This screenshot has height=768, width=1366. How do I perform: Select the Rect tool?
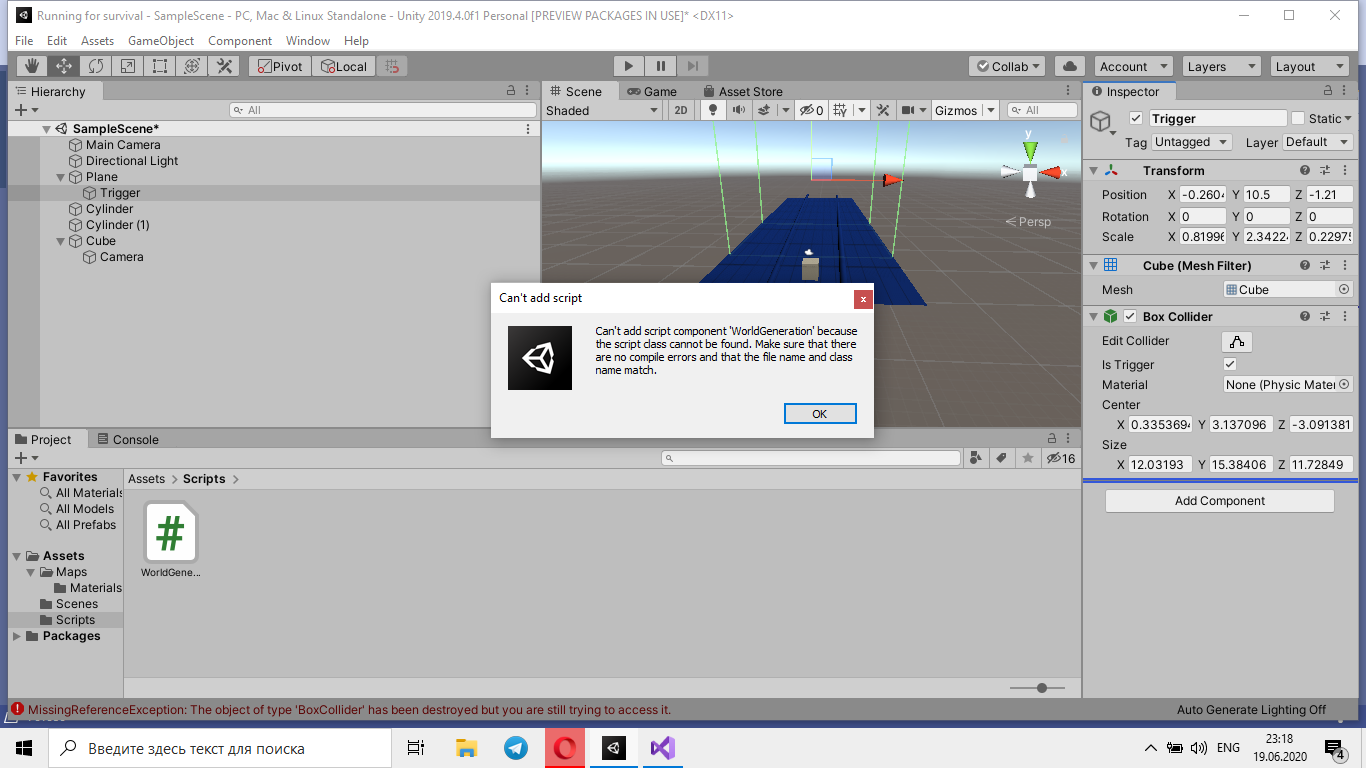160,66
